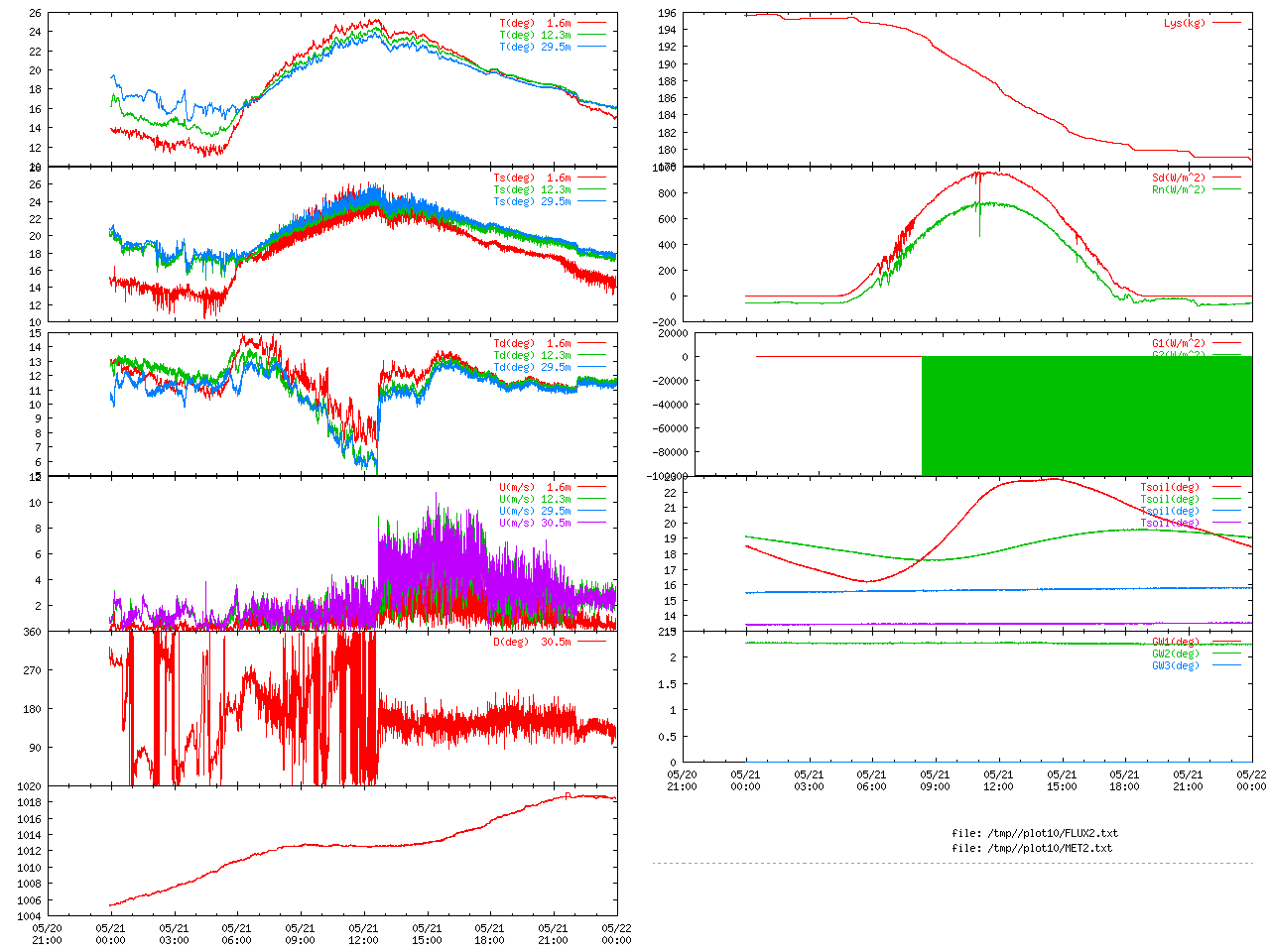Click the 'G1(W/m^2)' soil heat flux label

1179,343
